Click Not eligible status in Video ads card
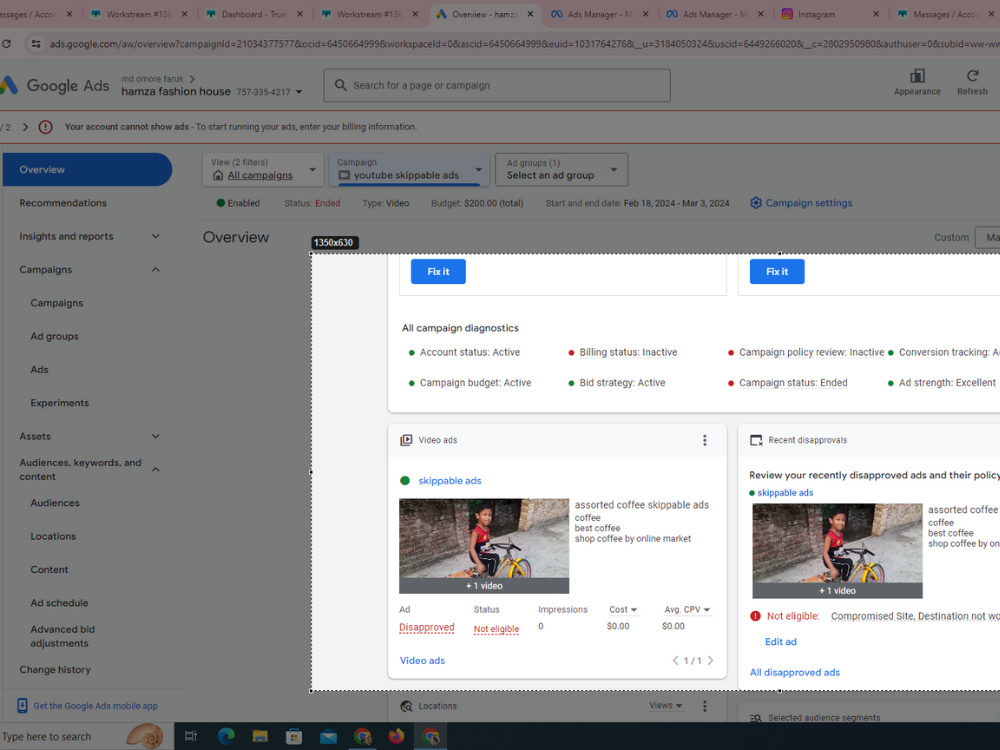The height and width of the screenshot is (750, 1000). [x=496, y=629]
